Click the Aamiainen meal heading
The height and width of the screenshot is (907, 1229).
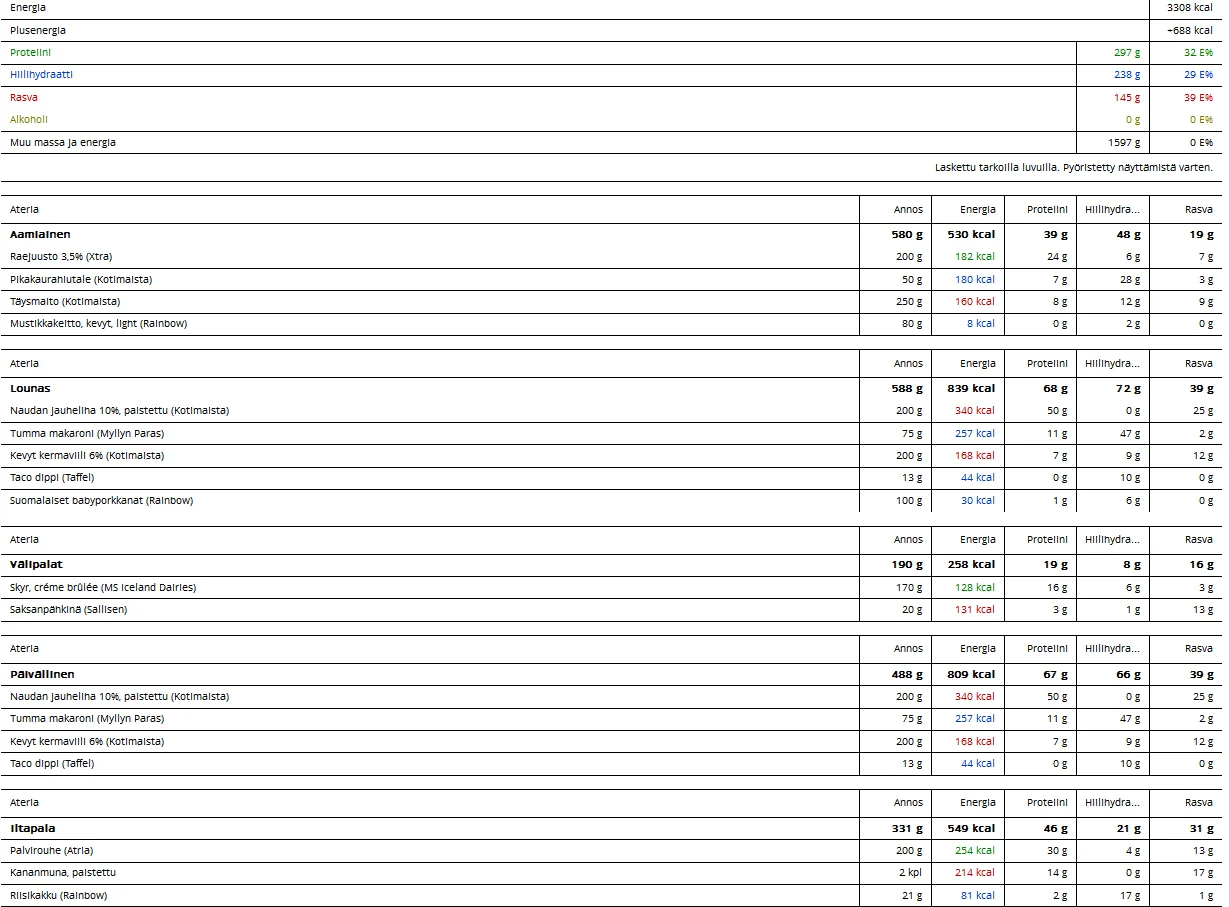coord(40,234)
